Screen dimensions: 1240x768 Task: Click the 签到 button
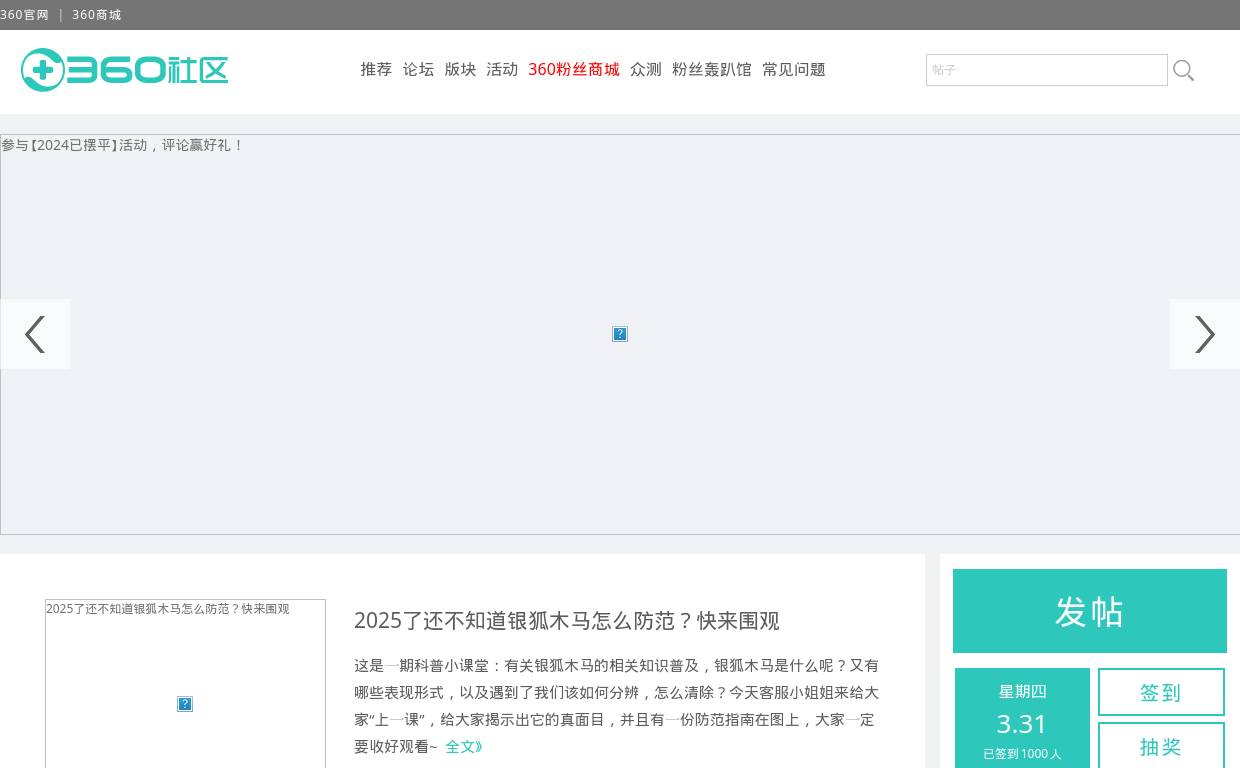pyautogui.click(x=1161, y=692)
